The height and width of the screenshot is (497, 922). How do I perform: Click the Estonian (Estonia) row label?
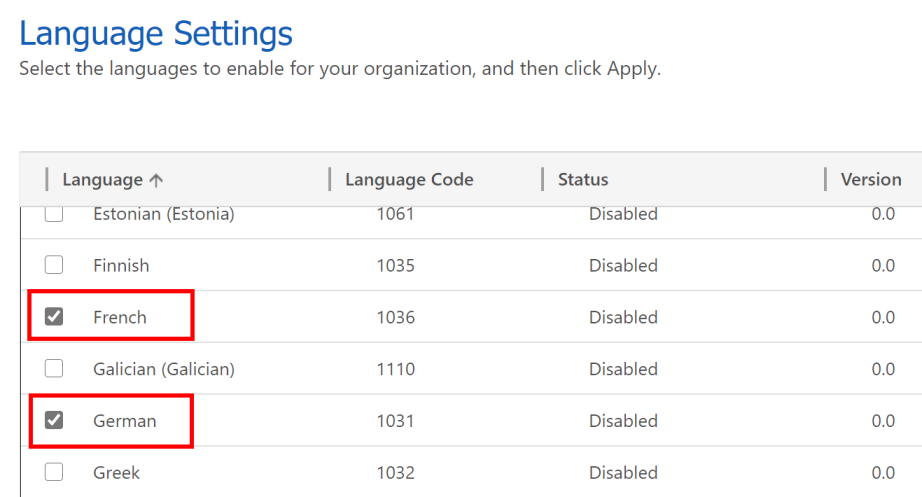pos(164,214)
